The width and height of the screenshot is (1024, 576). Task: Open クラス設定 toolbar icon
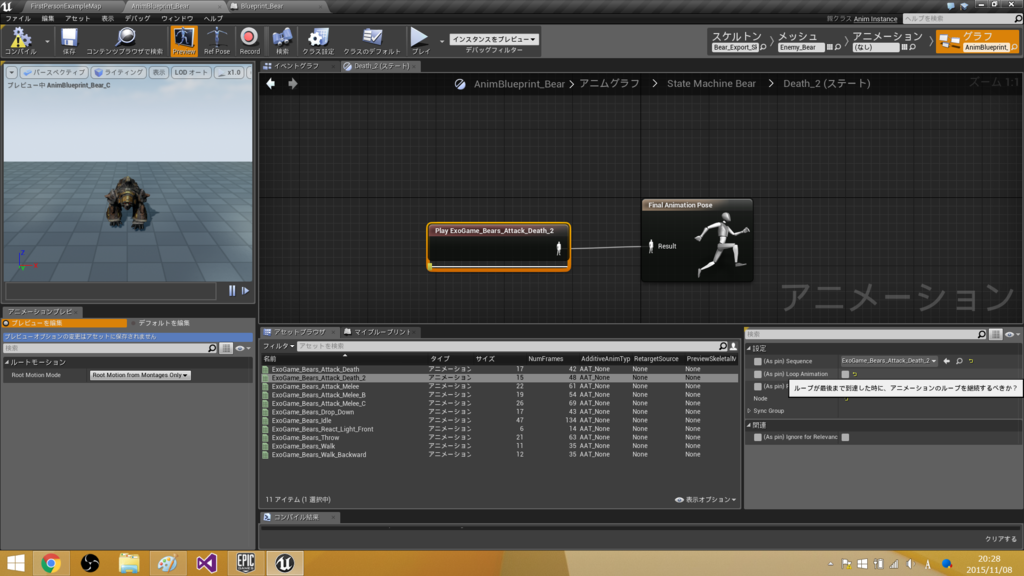(x=318, y=40)
